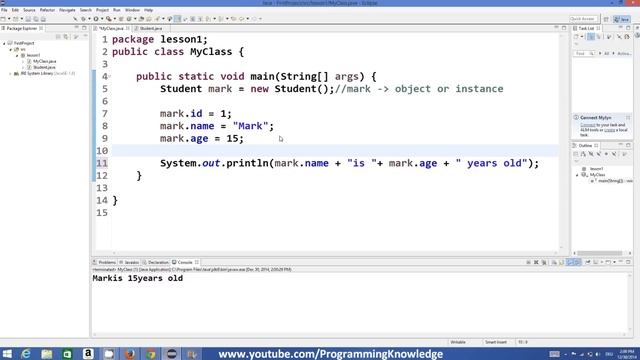Viewport: 640px width, 360px height.
Task: Open the External Tools dropdown arrow
Action: (x=115, y=19)
